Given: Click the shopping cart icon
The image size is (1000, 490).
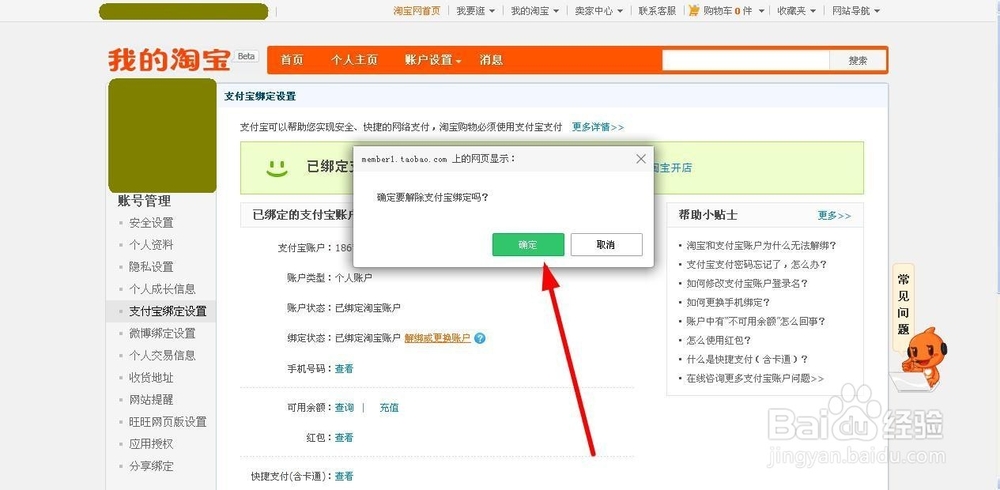Looking at the screenshot, I should tap(694, 11).
